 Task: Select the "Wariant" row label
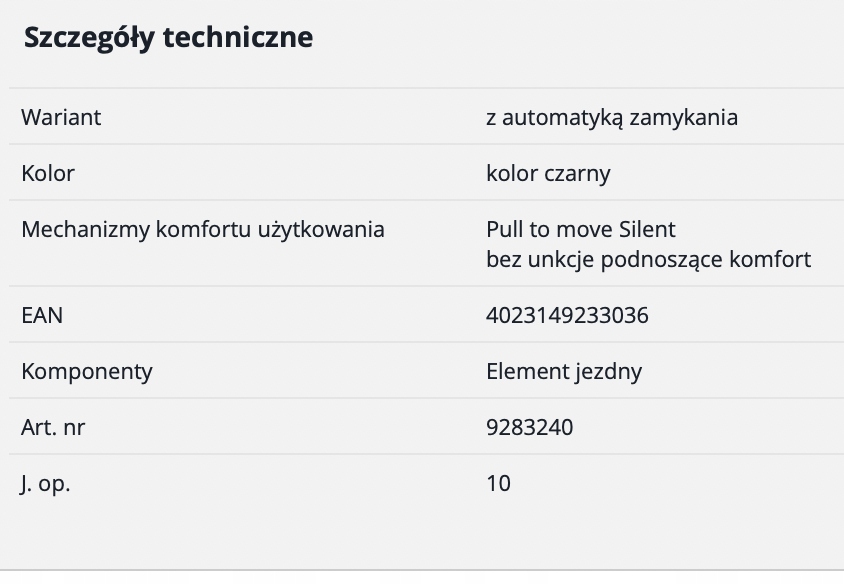click(61, 117)
